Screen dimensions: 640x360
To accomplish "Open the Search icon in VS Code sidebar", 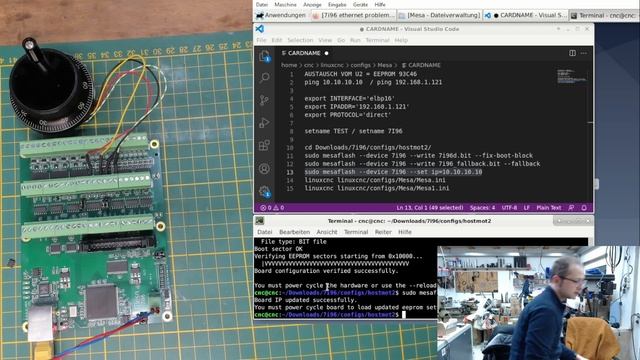I will tap(264, 78).
